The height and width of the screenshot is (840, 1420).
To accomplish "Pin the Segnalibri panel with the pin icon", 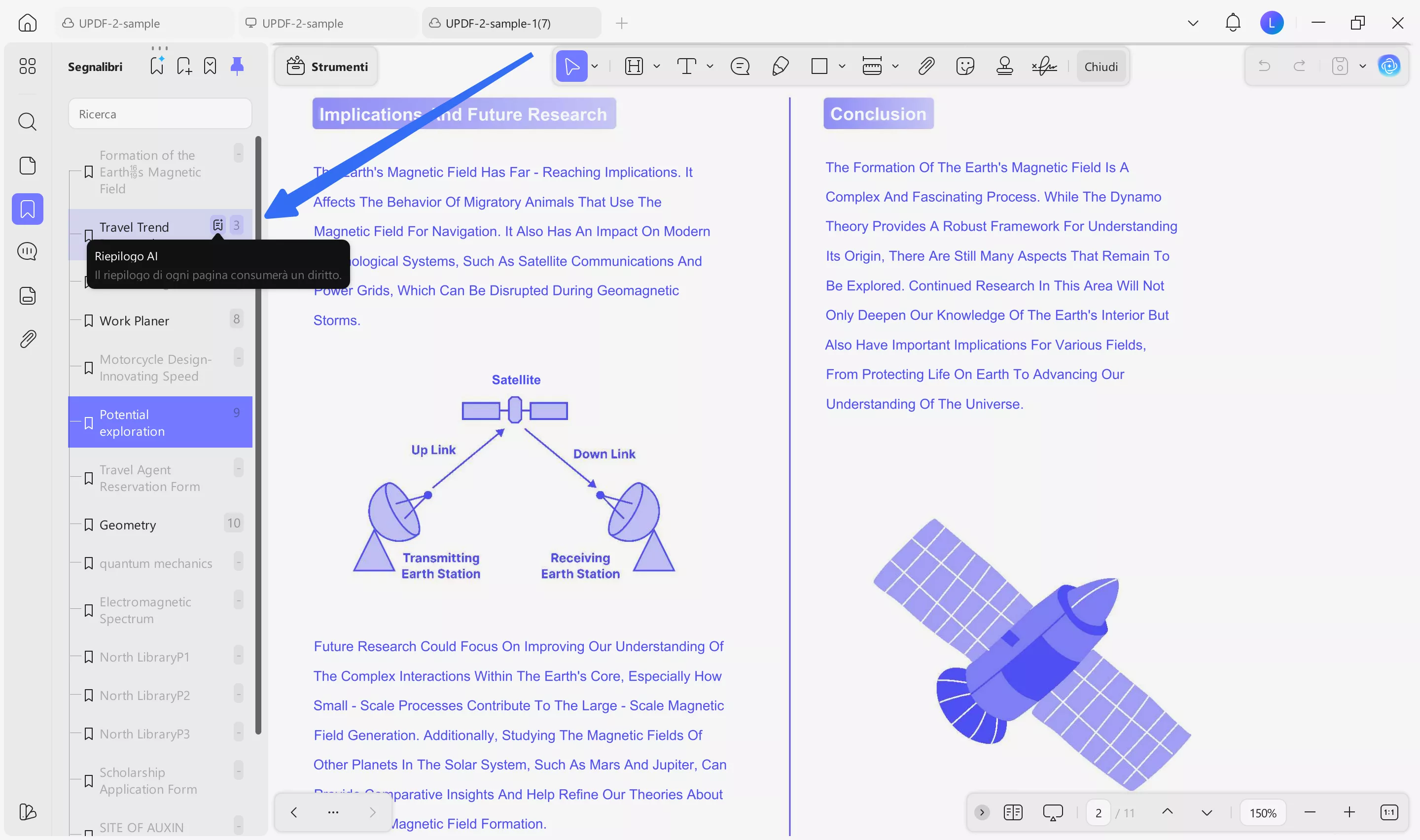I will (x=237, y=66).
